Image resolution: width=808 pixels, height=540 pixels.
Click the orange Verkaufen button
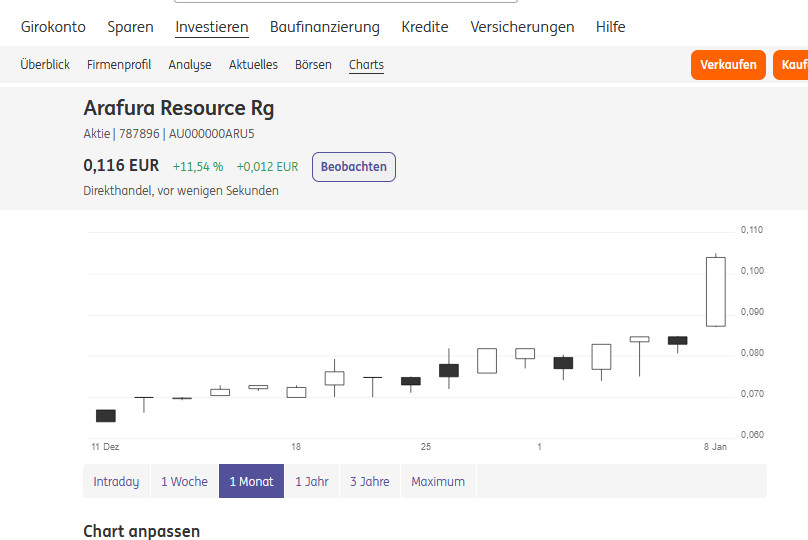pos(728,65)
